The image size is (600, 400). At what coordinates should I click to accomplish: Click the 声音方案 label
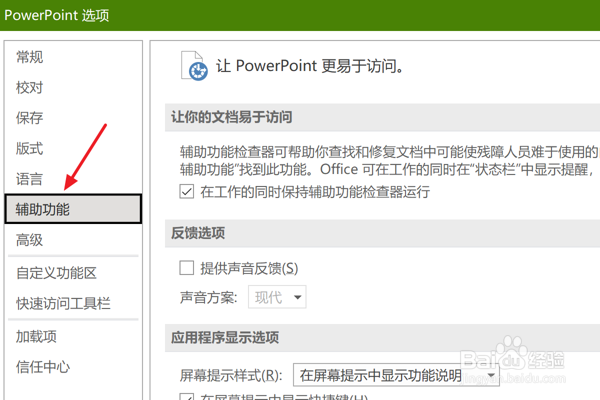(x=209, y=297)
